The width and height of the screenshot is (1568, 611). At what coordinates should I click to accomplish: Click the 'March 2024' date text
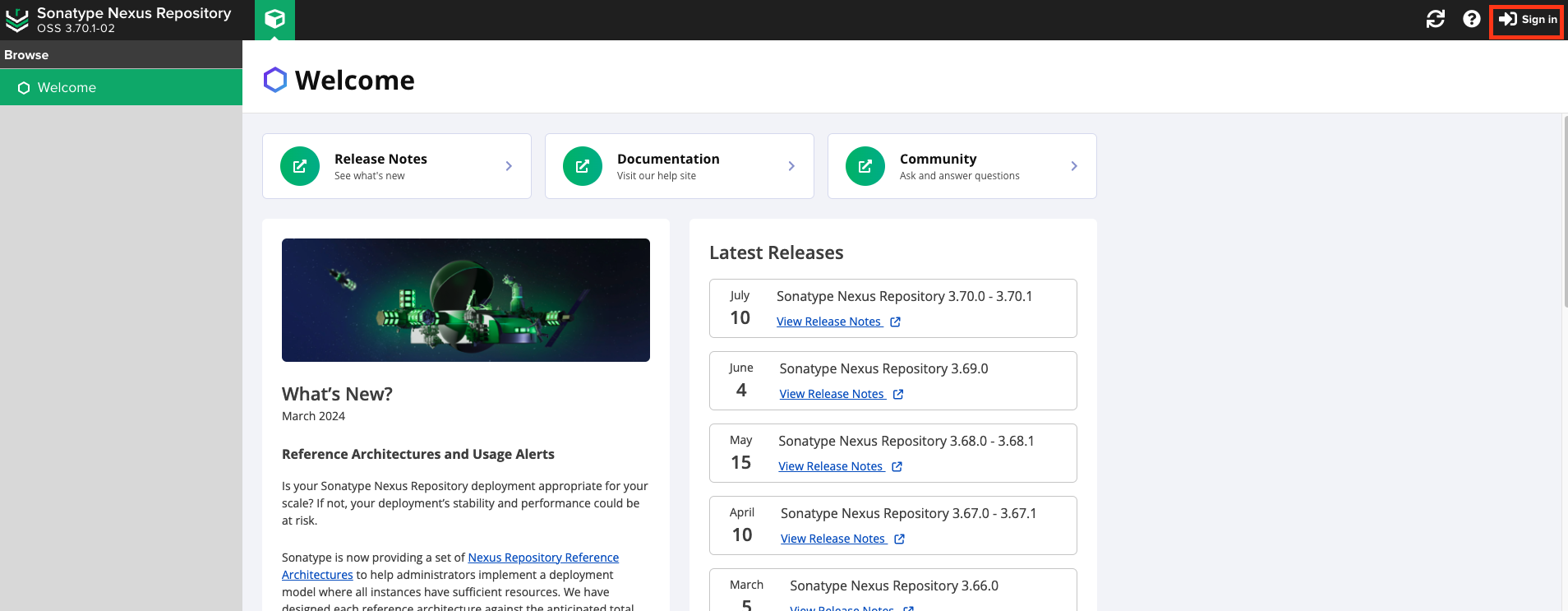coord(313,416)
